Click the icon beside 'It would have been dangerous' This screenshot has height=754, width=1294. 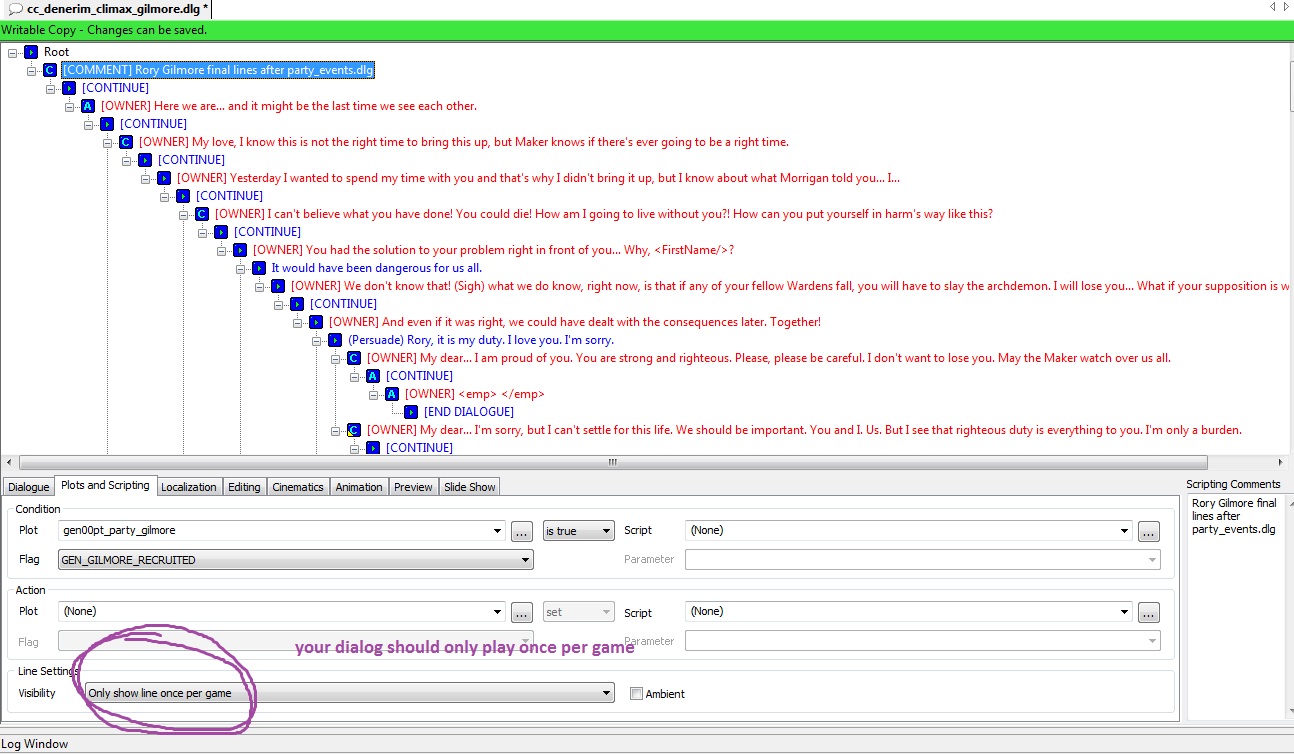tap(259, 268)
